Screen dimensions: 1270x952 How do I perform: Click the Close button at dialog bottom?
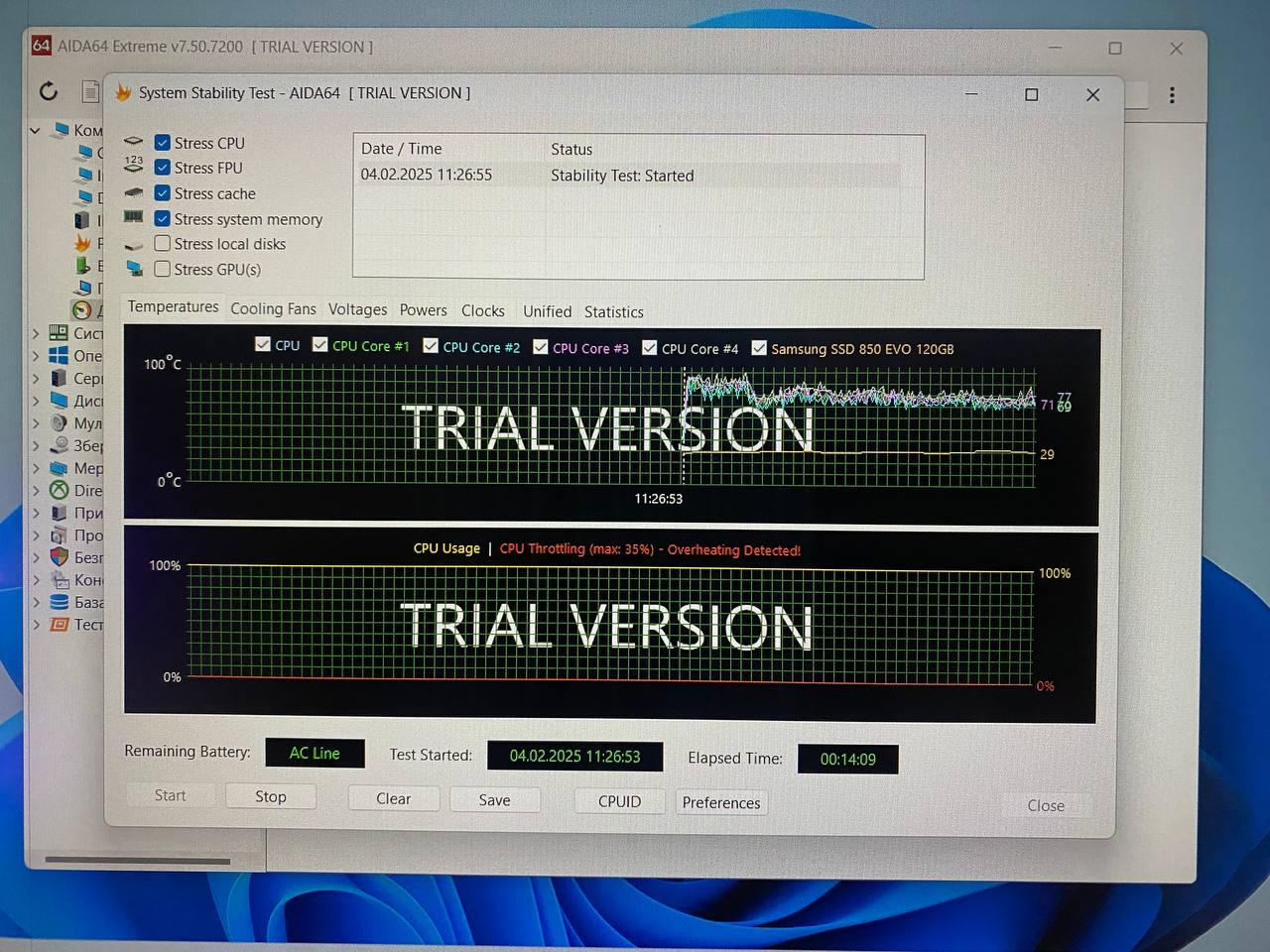pos(1046,805)
